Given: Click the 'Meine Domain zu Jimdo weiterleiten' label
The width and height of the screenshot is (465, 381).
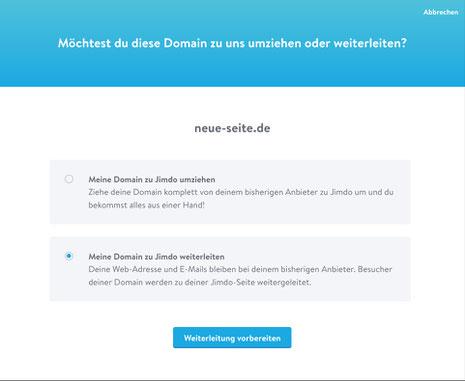Looking at the screenshot, I should (x=156, y=257).
